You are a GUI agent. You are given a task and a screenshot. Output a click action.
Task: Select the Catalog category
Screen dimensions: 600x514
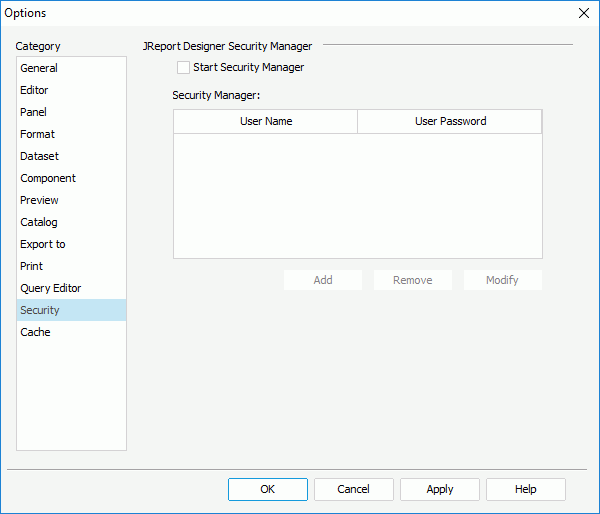click(71, 222)
